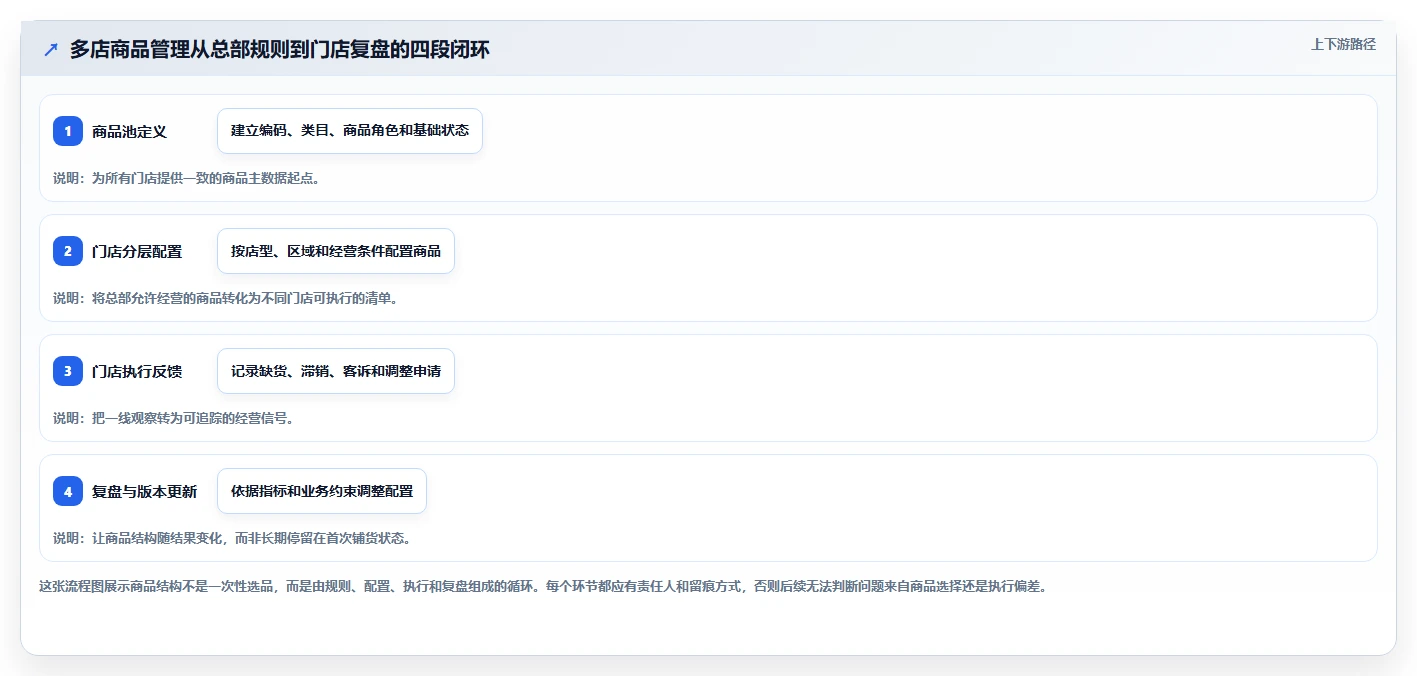Click the note 为所有门店提供一致的商品主数据起点

pos(186,178)
